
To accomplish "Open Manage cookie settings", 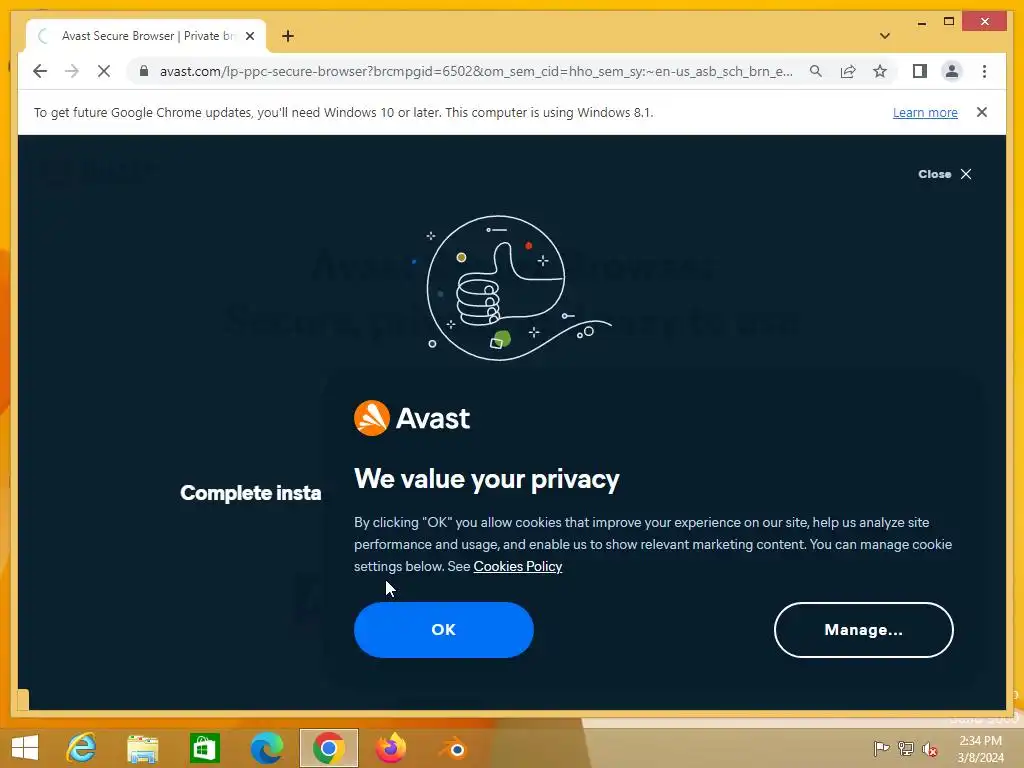I will coord(863,630).
